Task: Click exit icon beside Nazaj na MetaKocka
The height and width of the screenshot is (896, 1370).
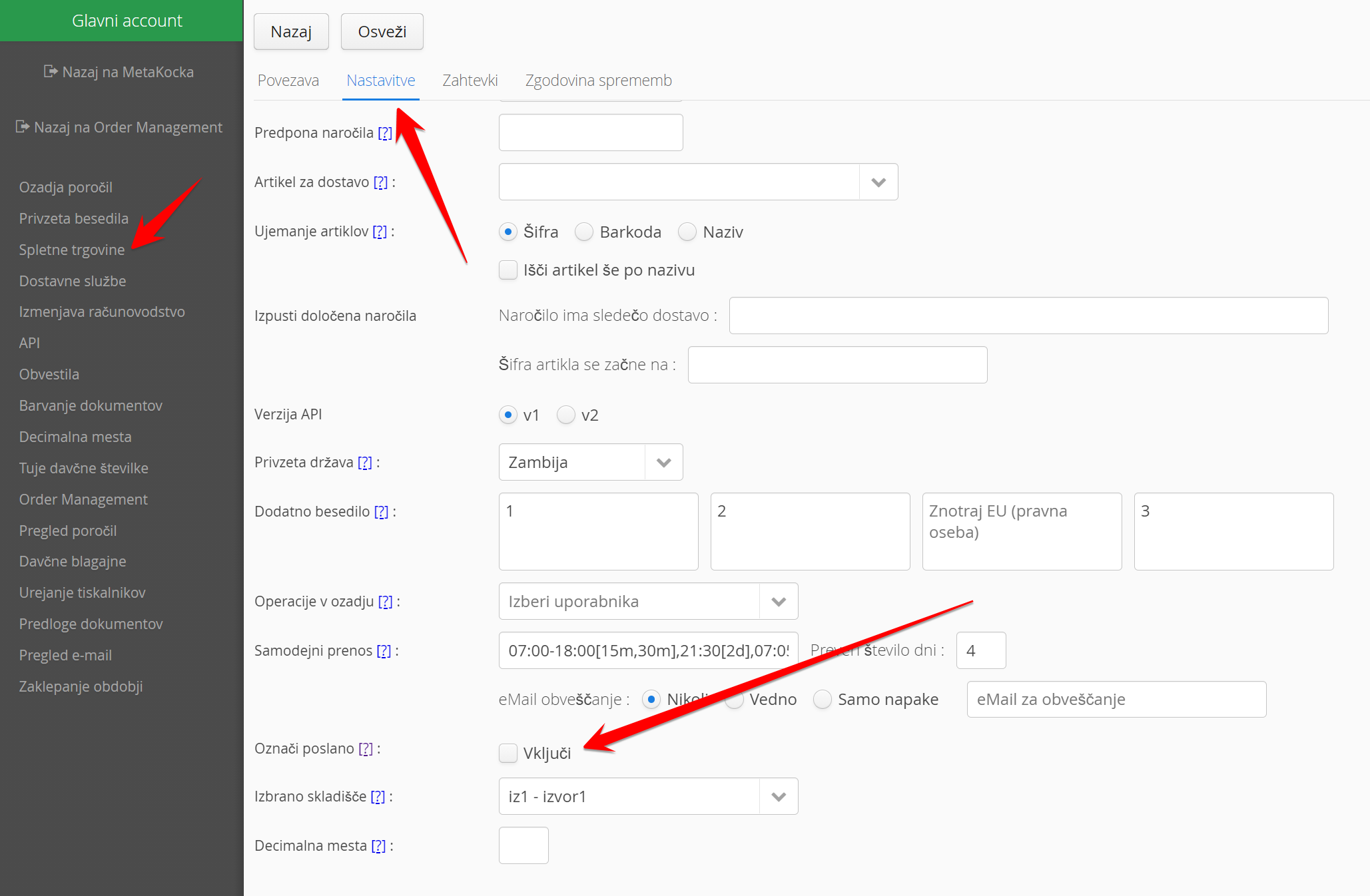Action: pyautogui.click(x=51, y=71)
